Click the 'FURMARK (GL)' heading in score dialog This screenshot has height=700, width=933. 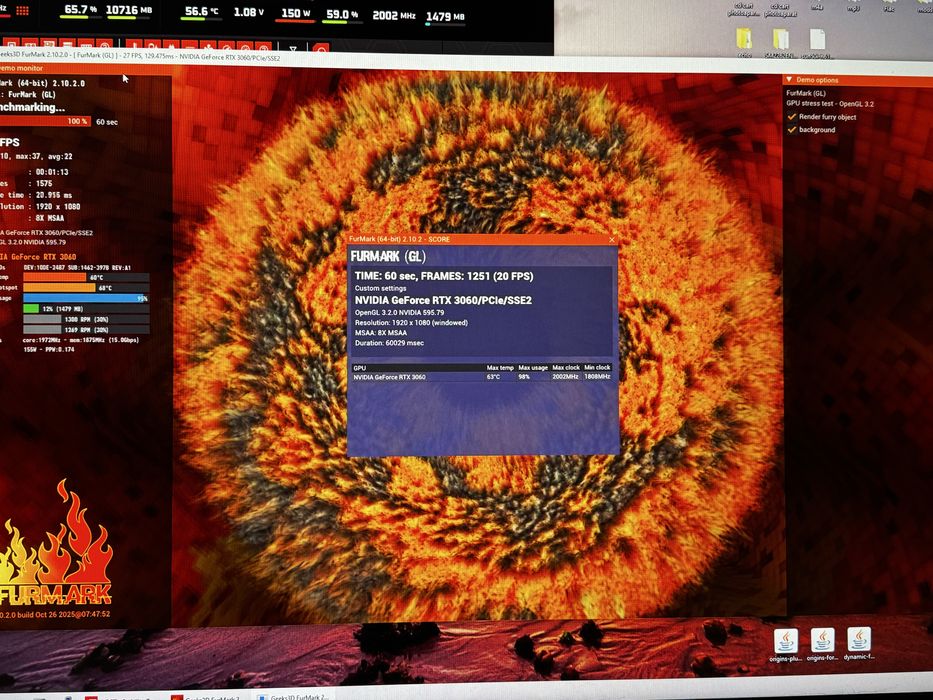coord(388,257)
